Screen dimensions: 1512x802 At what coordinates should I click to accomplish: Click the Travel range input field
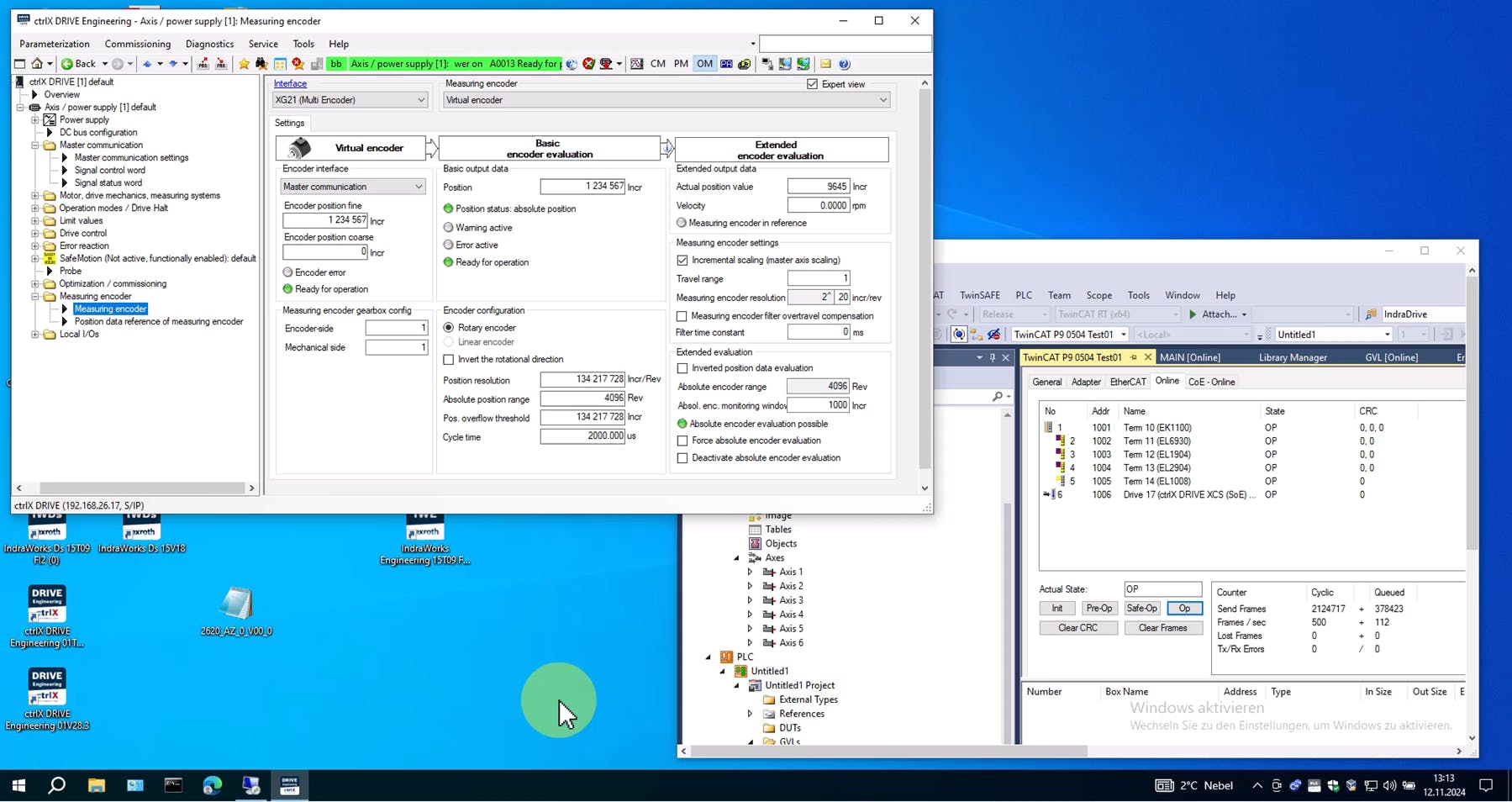click(x=818, y=278)
